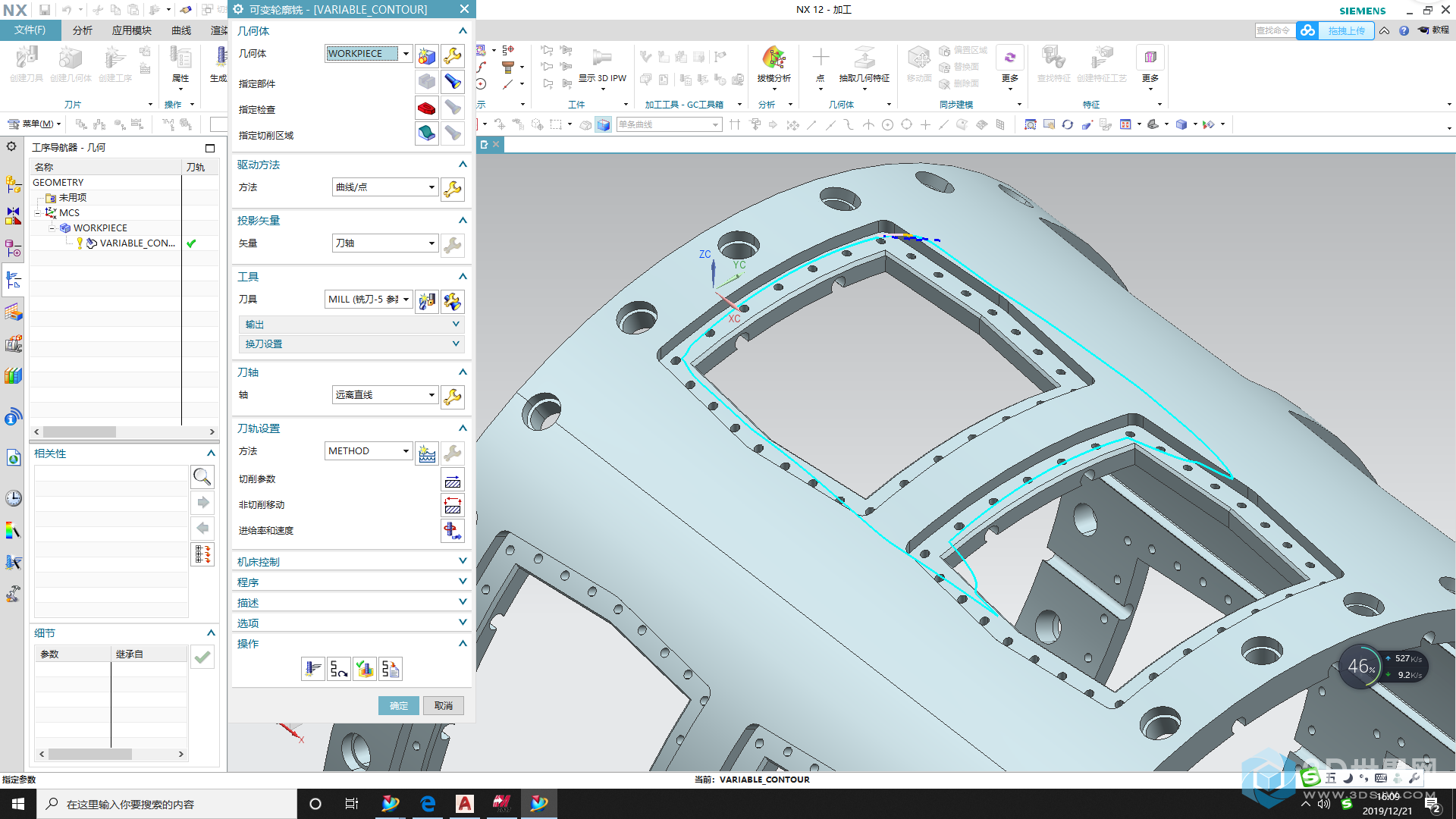This screenshot has width=1456, height=819.
Task: Click 确定 to confirm the dialog
Action: [399, 706]
